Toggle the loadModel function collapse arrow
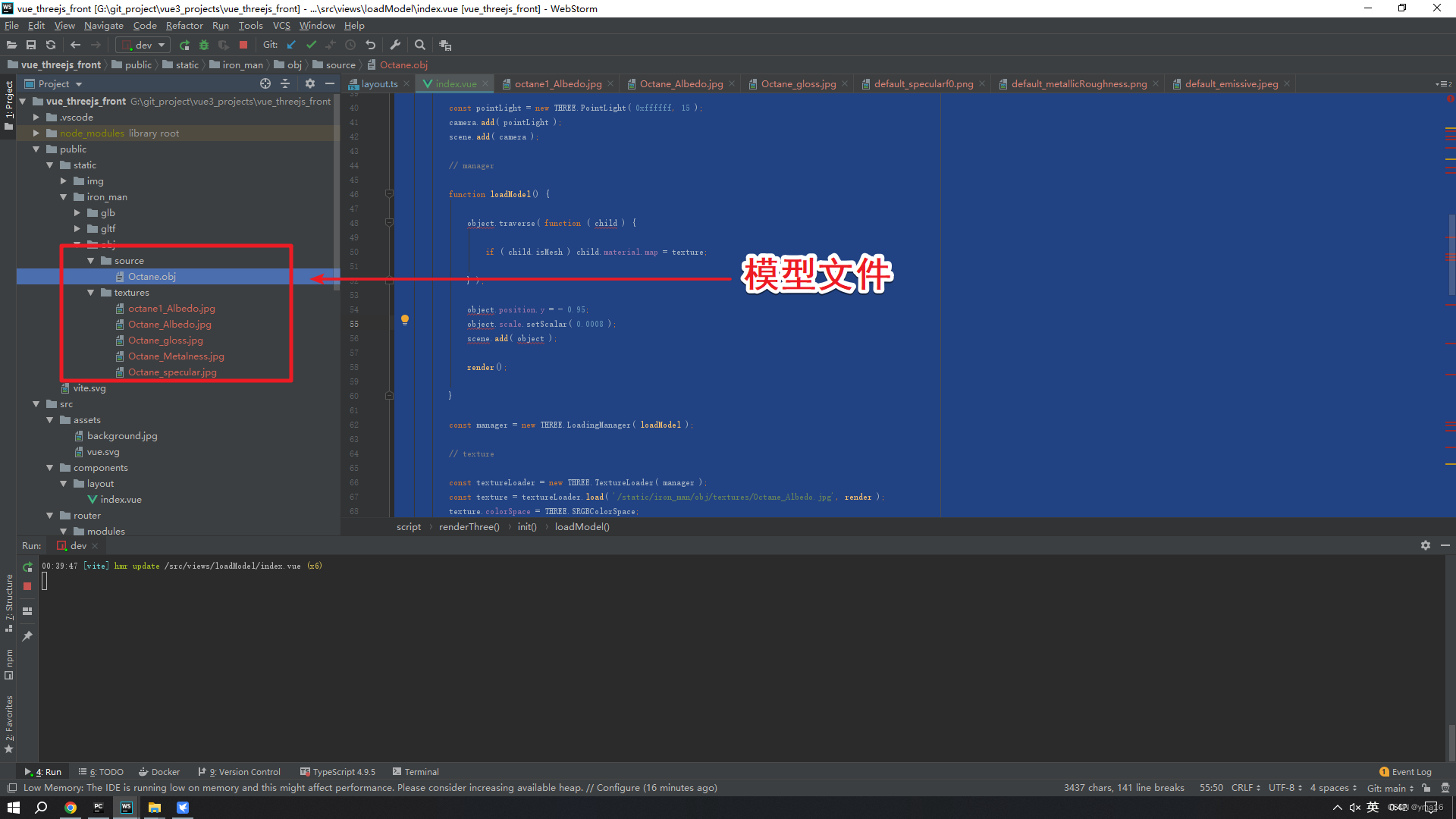This screenshot has width=1456, height=819. 390,194
